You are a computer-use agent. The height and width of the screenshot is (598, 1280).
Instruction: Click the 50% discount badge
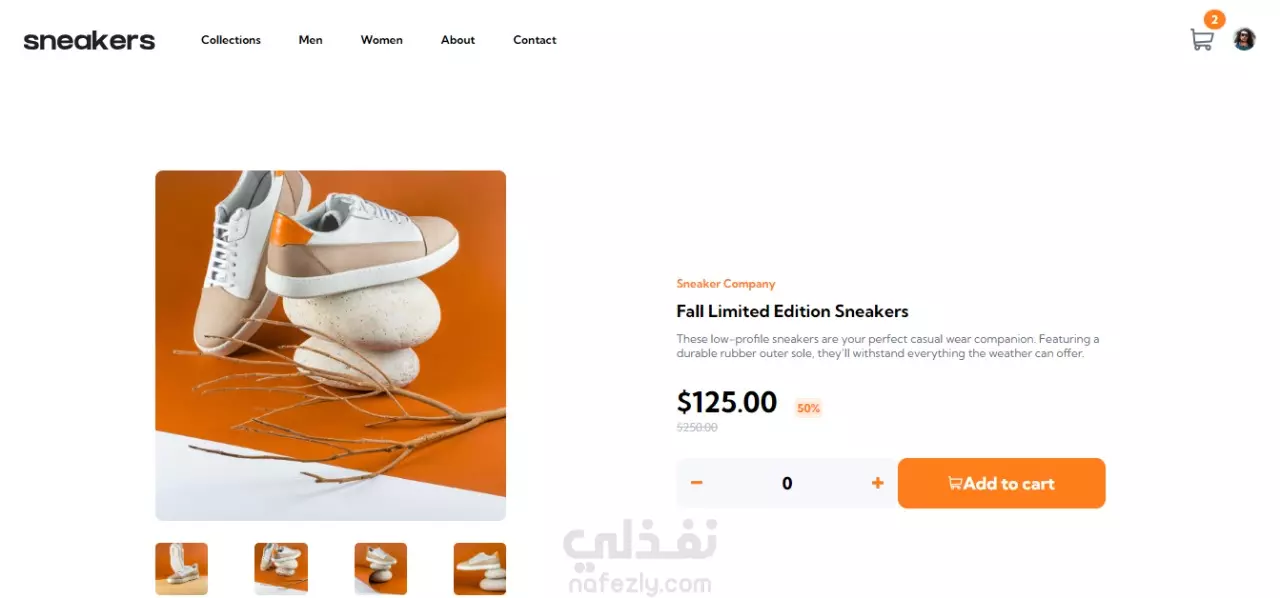(808, 408)
